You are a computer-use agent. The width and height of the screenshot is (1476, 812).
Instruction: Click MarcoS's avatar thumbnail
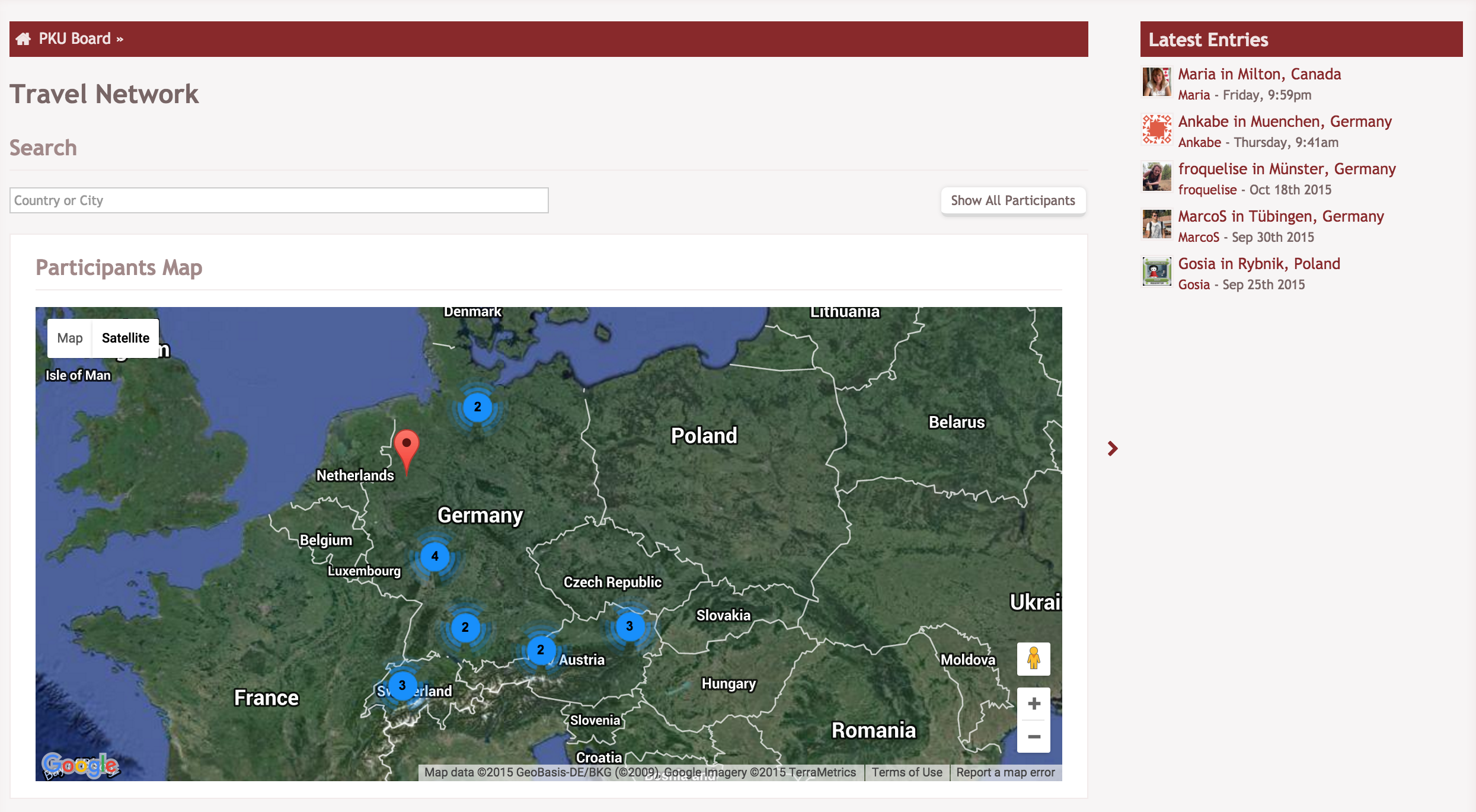click(x=1157, y=224)
